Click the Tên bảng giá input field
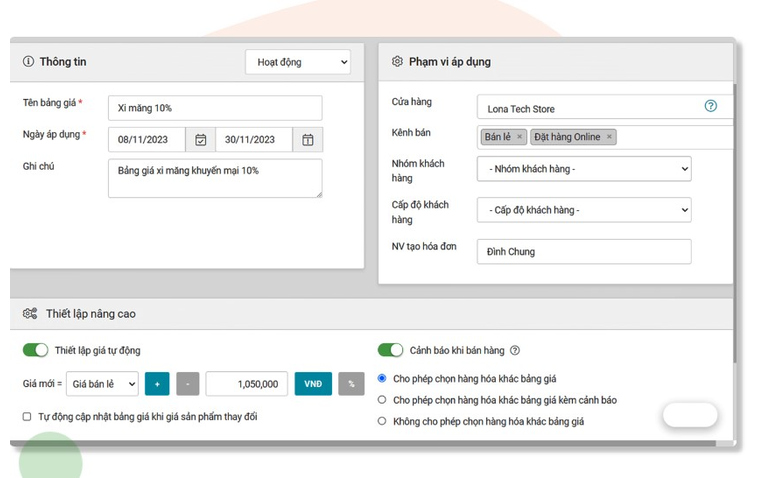765x478 pixels. click(x=215, y=108)
